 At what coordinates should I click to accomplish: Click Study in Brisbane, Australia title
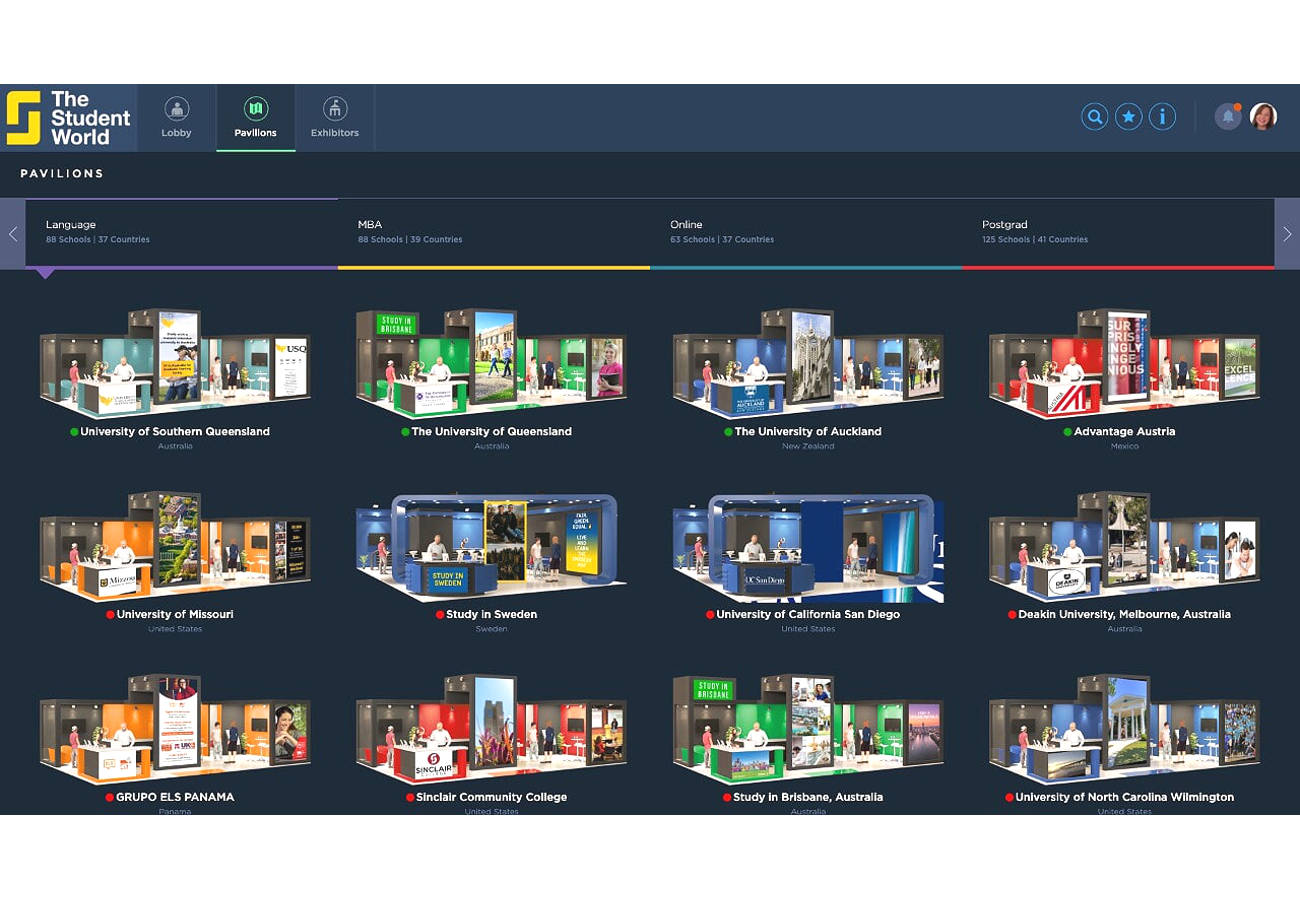(808, 797)
